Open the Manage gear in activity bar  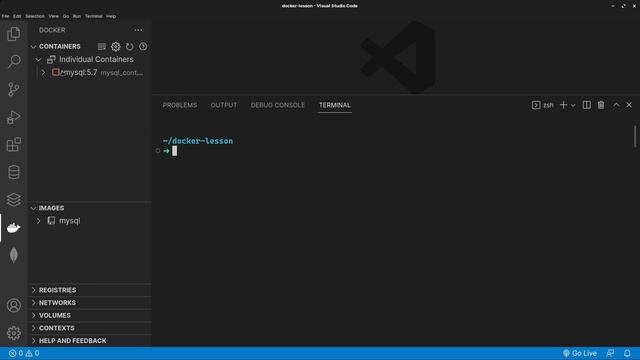coord(13,333)
